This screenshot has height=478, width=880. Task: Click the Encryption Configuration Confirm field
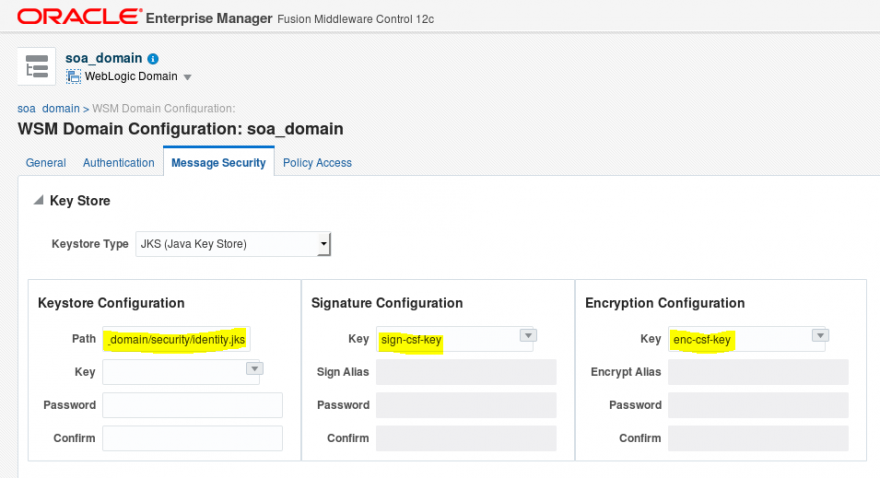click(x=758, y=438)
